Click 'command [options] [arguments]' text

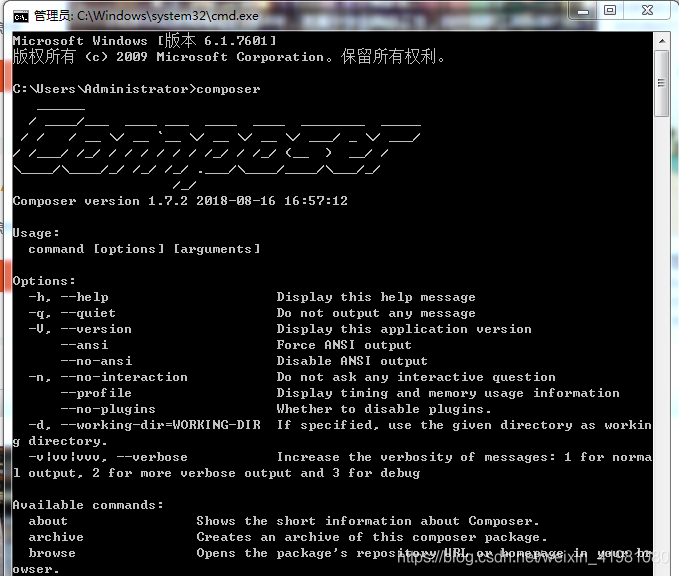click(145, 249)
